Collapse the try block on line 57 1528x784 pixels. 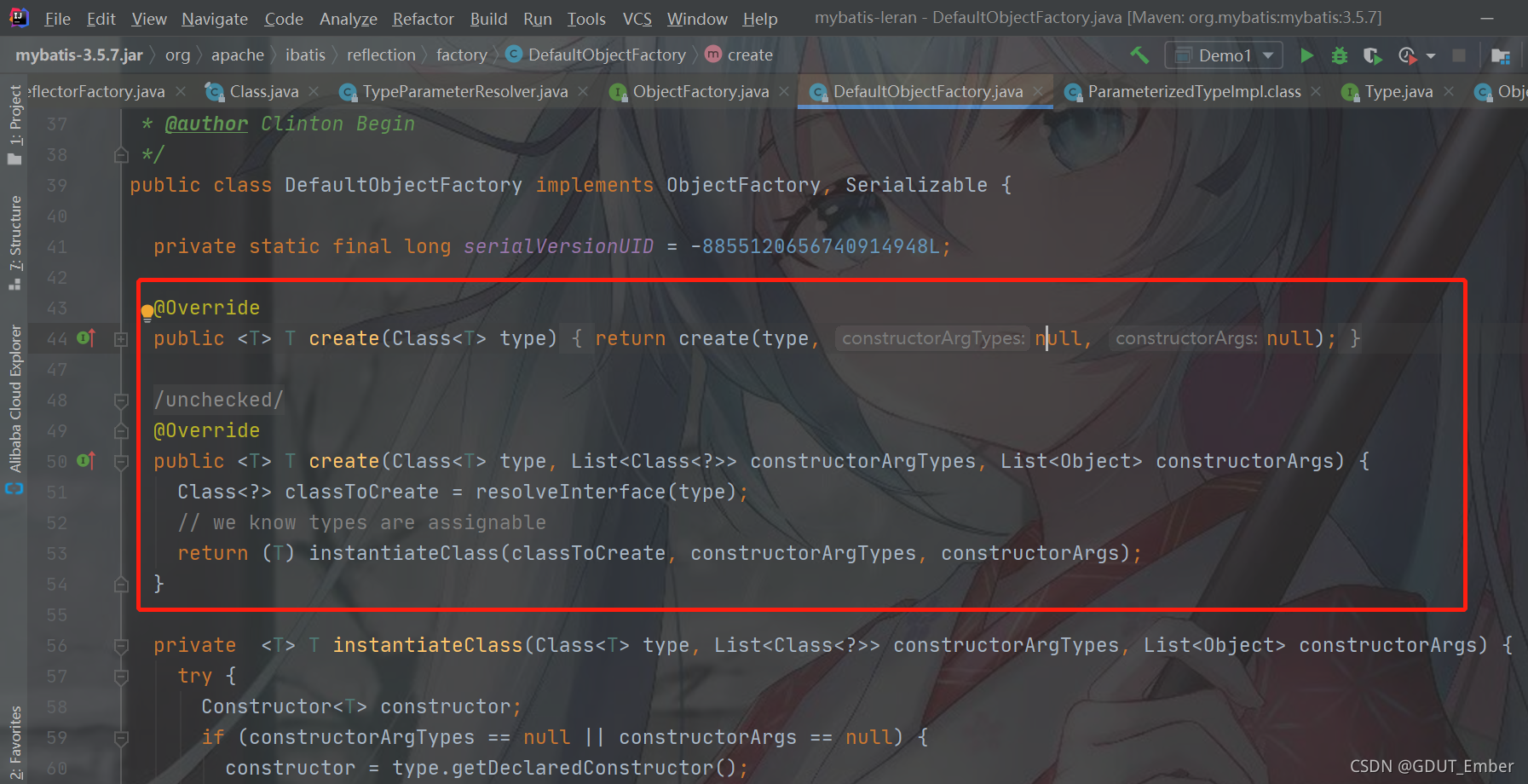pyautogui.click(x=121, y=677)
